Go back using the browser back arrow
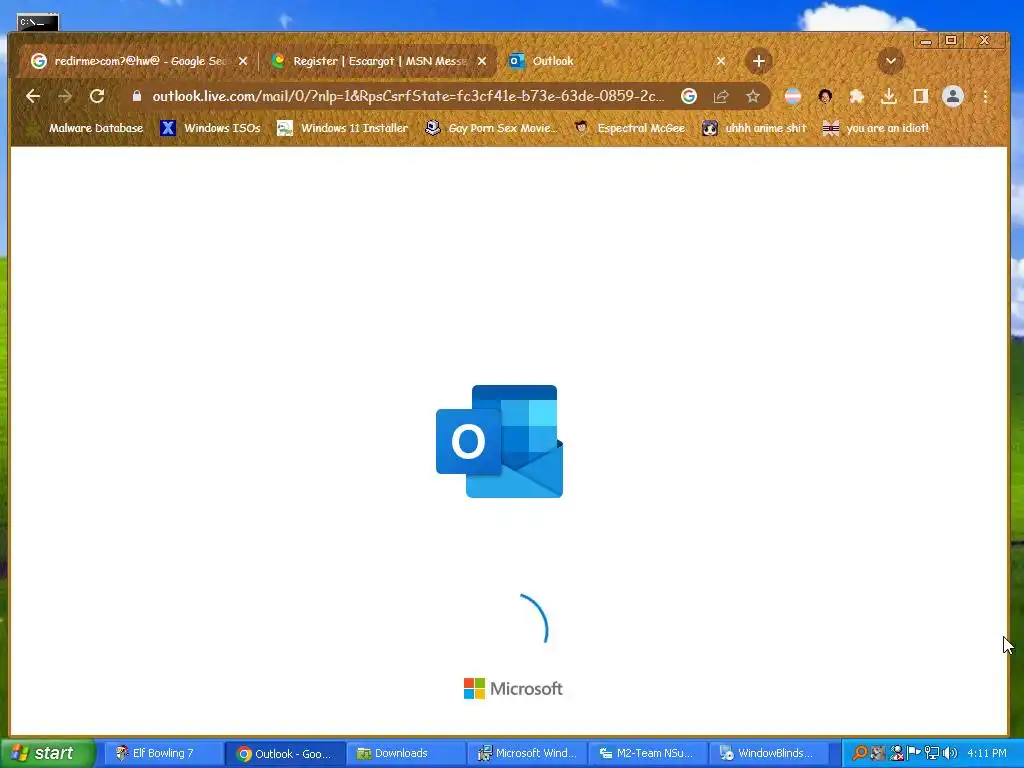Screen dimensions: 1024x768 [x=33, y=97]
